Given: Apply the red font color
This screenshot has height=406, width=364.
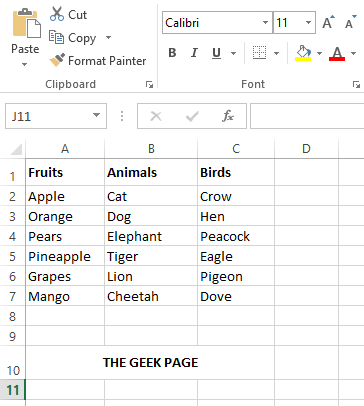Looking at the screenshot, I should click(337, 53).
